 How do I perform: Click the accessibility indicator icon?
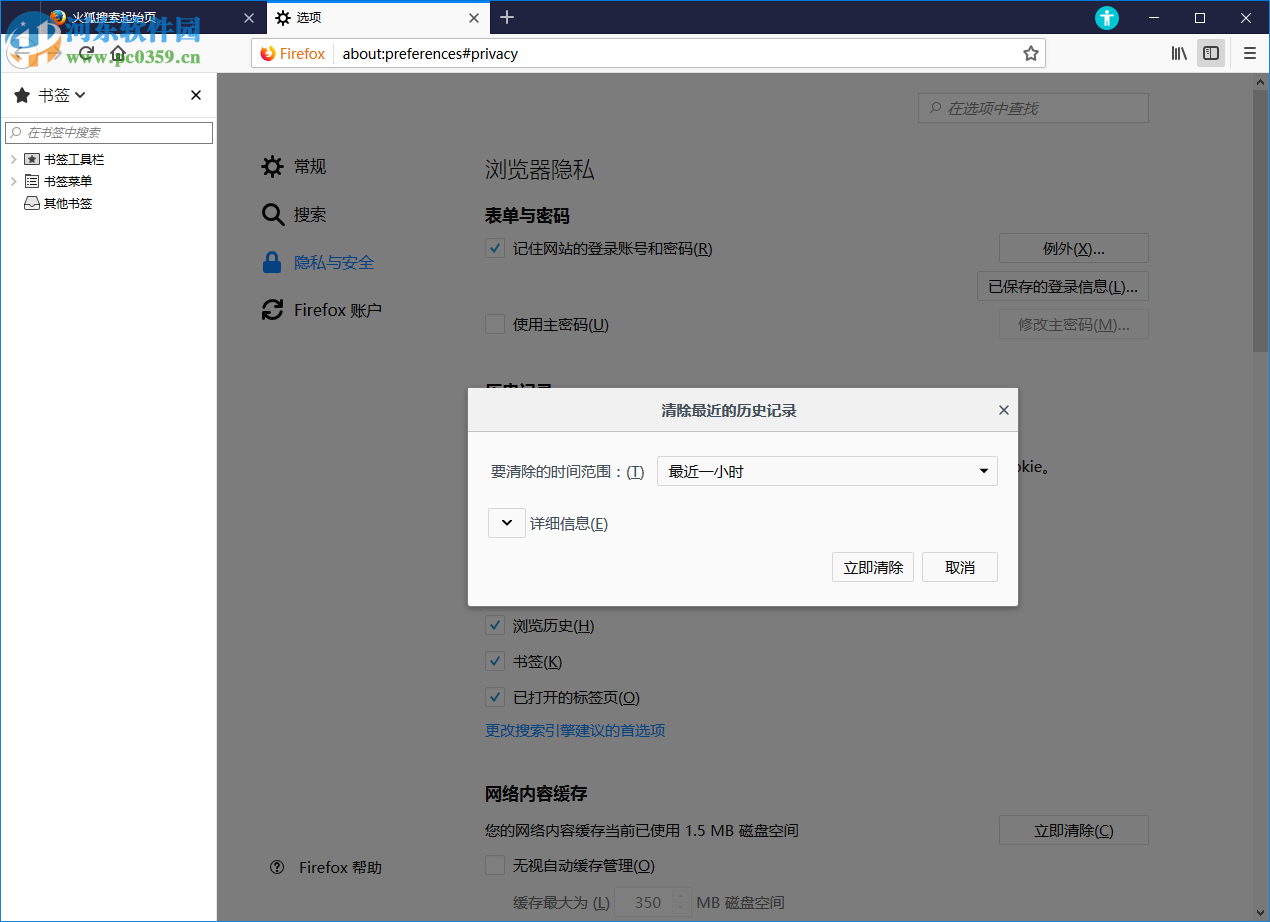point(1106,17)
